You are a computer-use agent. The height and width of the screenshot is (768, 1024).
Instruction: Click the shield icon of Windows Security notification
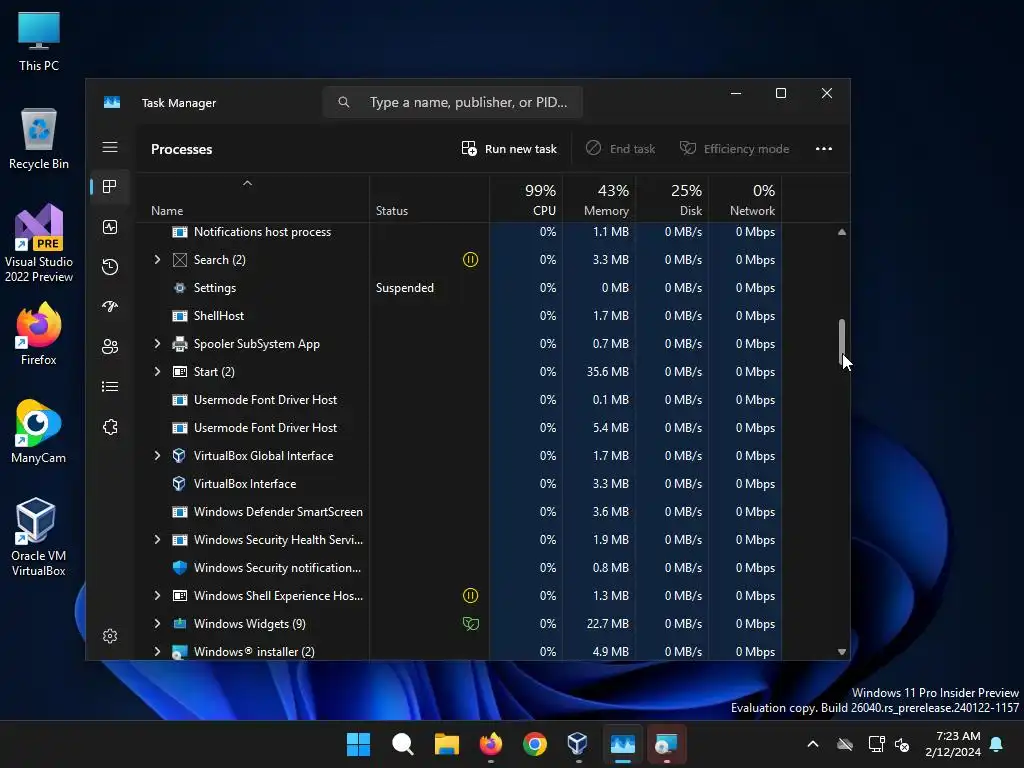click(x=180, y=568)
